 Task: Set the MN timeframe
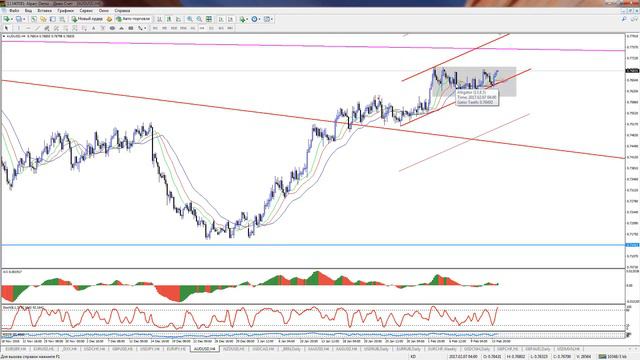230,28
